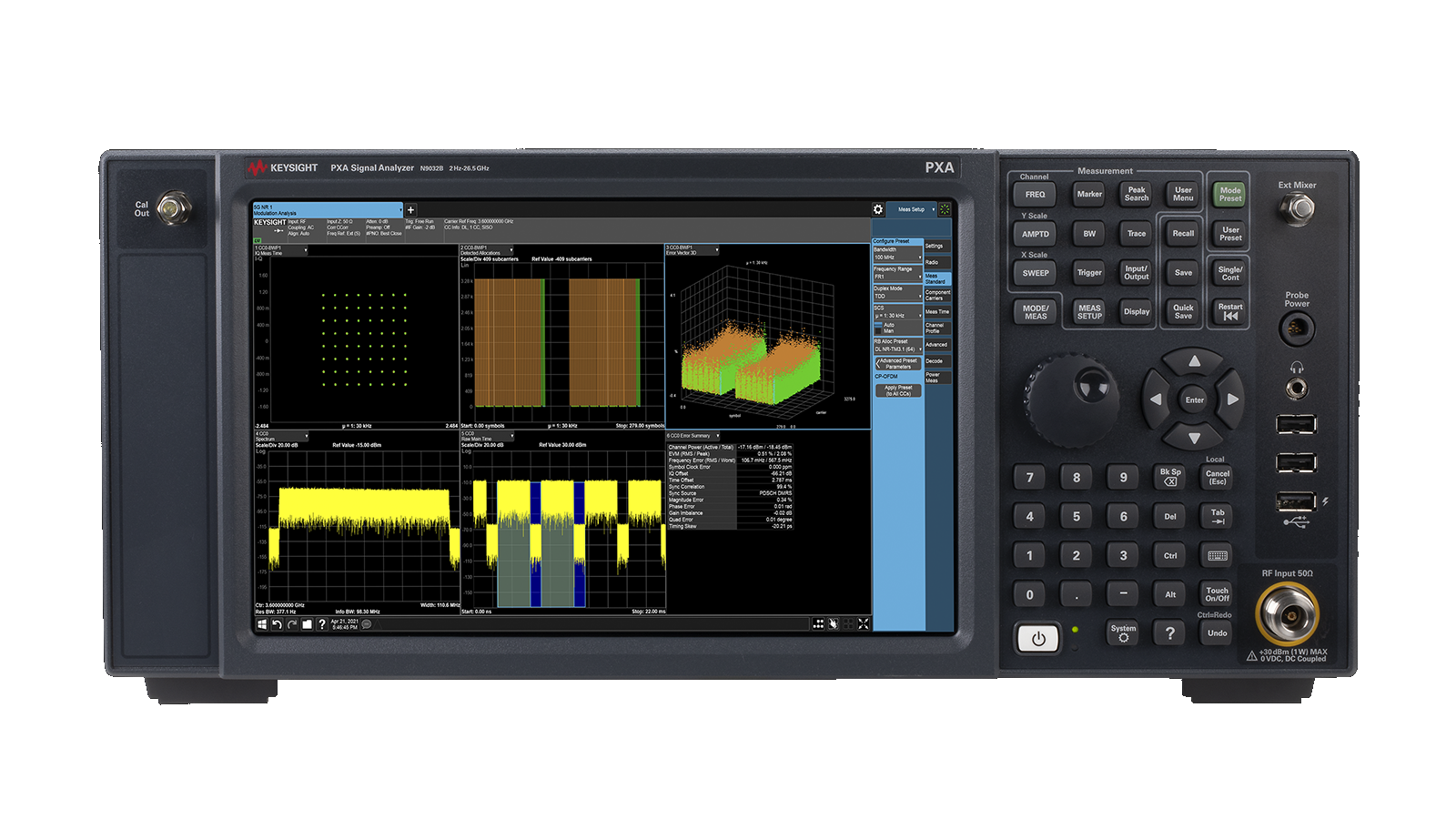Click the Windows Start icon in the bottom toolbar
The image size is (1456, 819).
click(261, 624)
